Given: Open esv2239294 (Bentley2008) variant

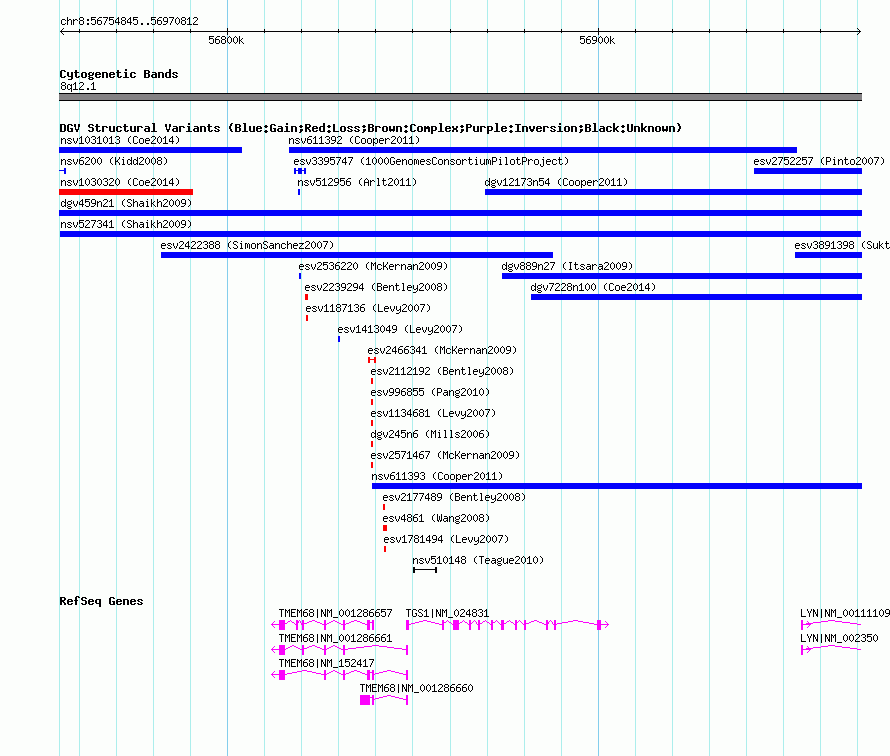Looking at the screenshot, I should (x=376, y=287).
